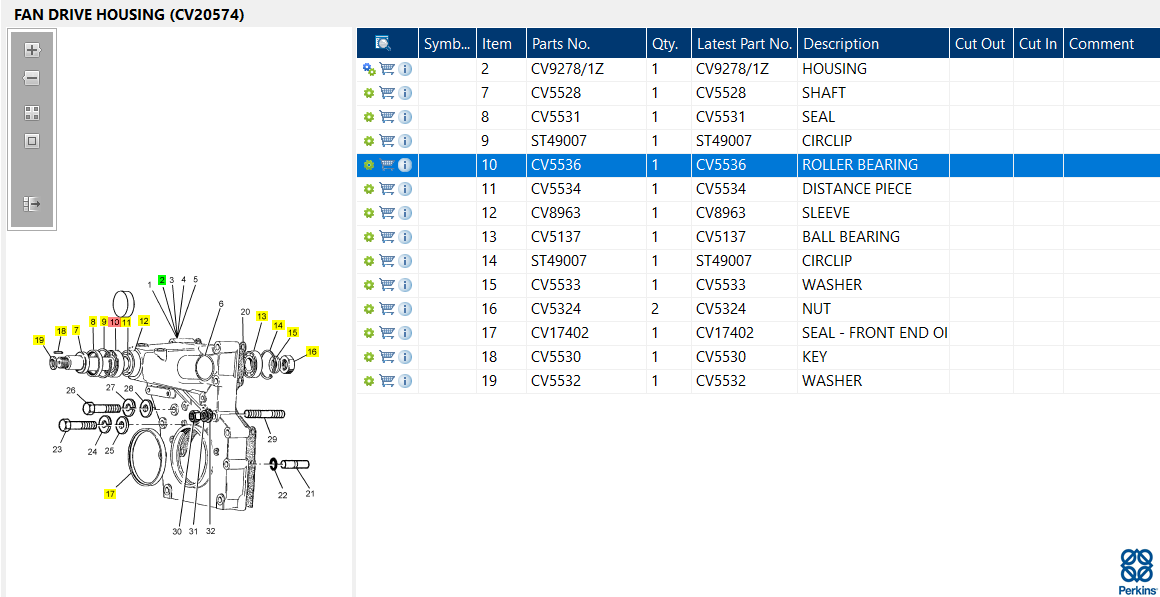Click the search icon in table header
Screen dimensions: 1160x597
pos(382,43)
